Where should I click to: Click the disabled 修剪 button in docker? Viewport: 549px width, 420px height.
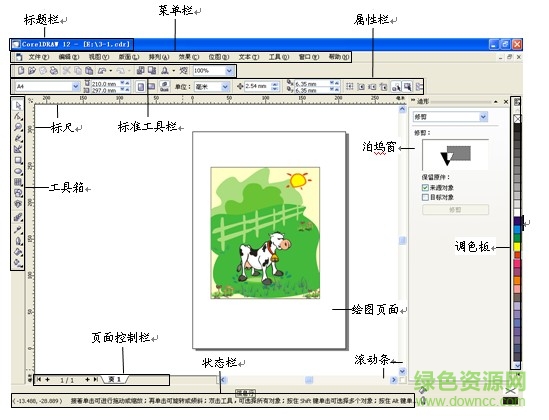pyautogui.click(x=455, y=210)
